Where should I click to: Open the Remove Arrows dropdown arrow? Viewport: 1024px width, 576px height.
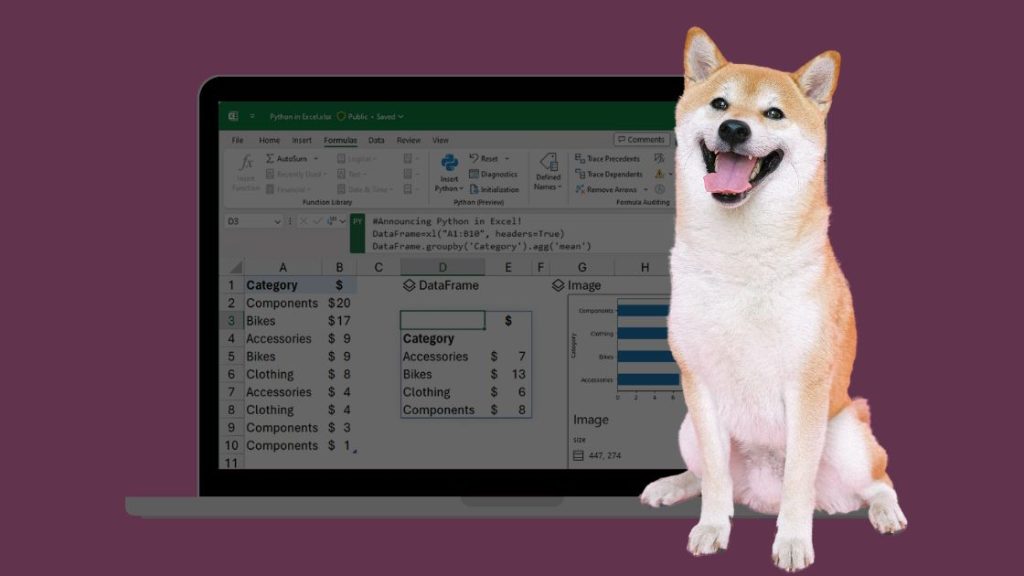pos(645,189)
